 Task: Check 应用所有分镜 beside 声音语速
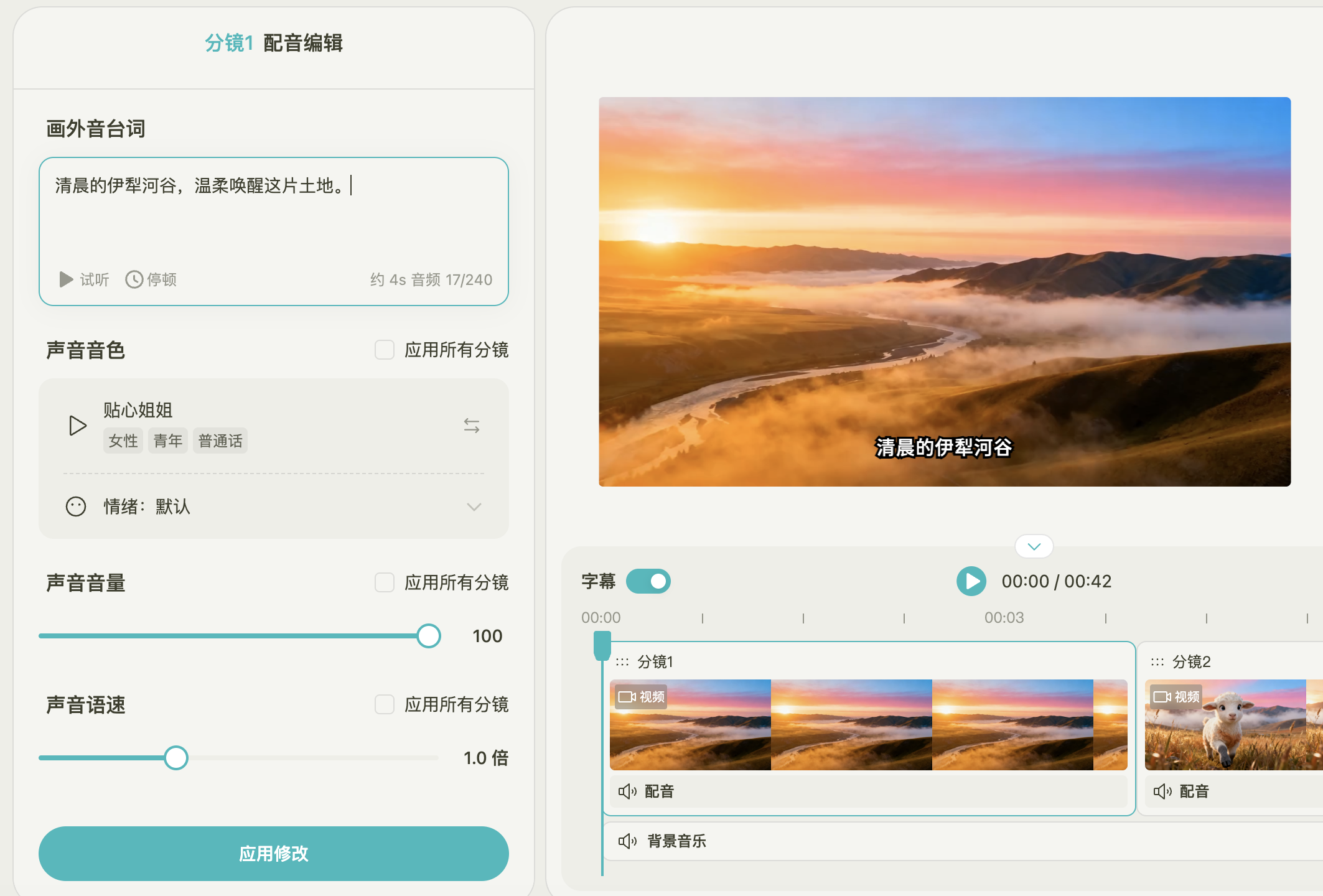click(x=383, y=705)
